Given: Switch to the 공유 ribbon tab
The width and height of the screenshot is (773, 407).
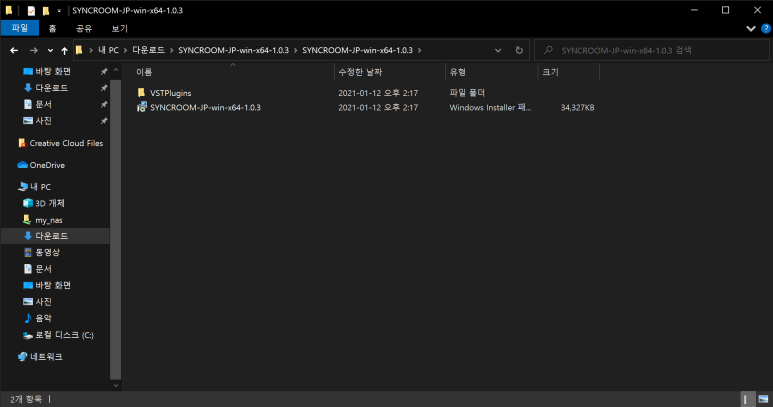Looking at the screenshot, I should click(x=84, y=29).
